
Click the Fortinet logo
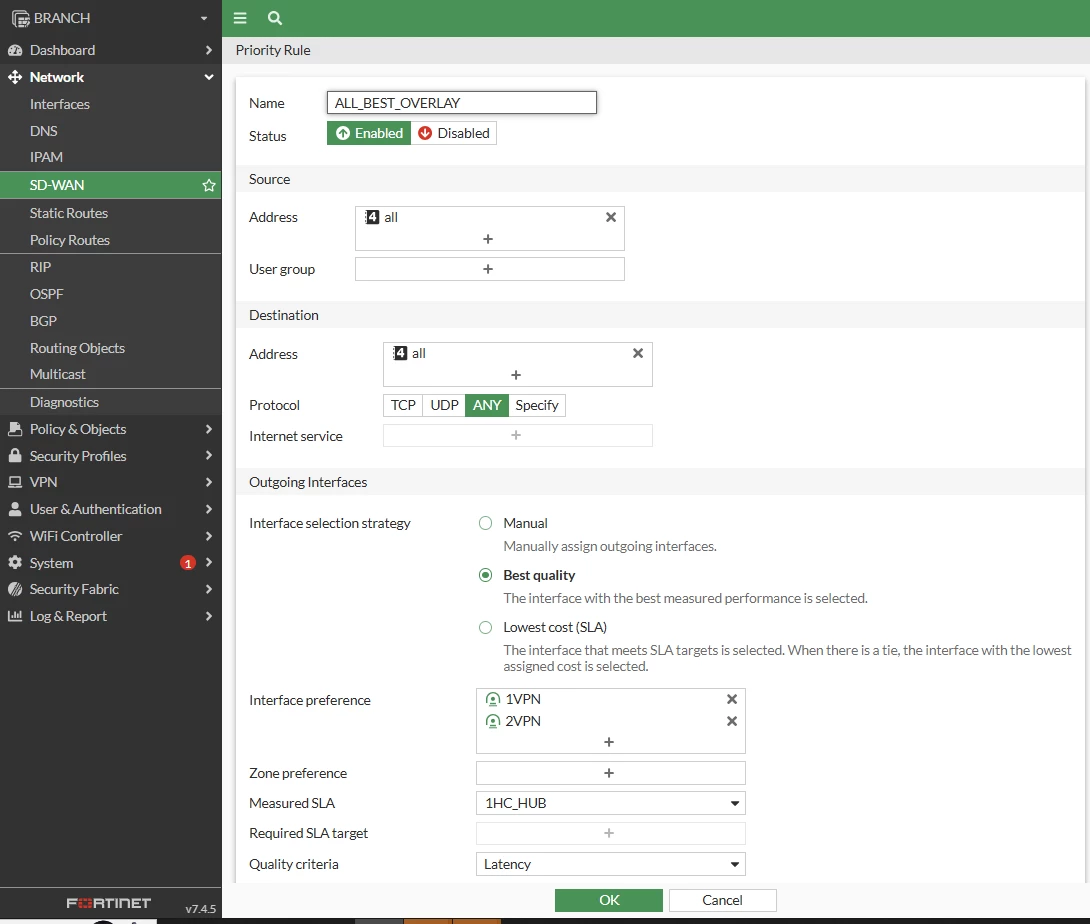pyautogui.click(x=108, y=903)
